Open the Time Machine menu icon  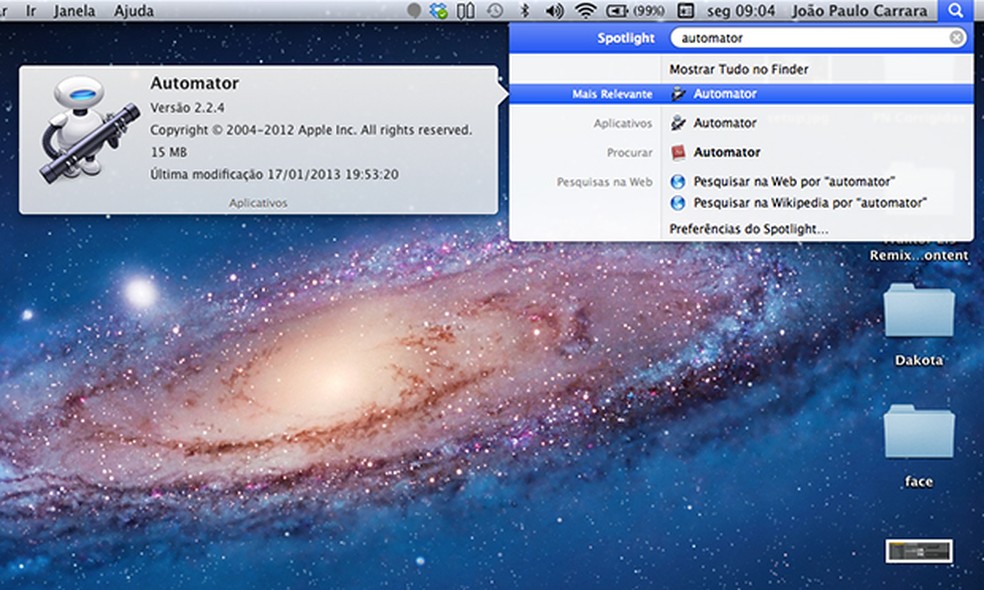(494, 11)
